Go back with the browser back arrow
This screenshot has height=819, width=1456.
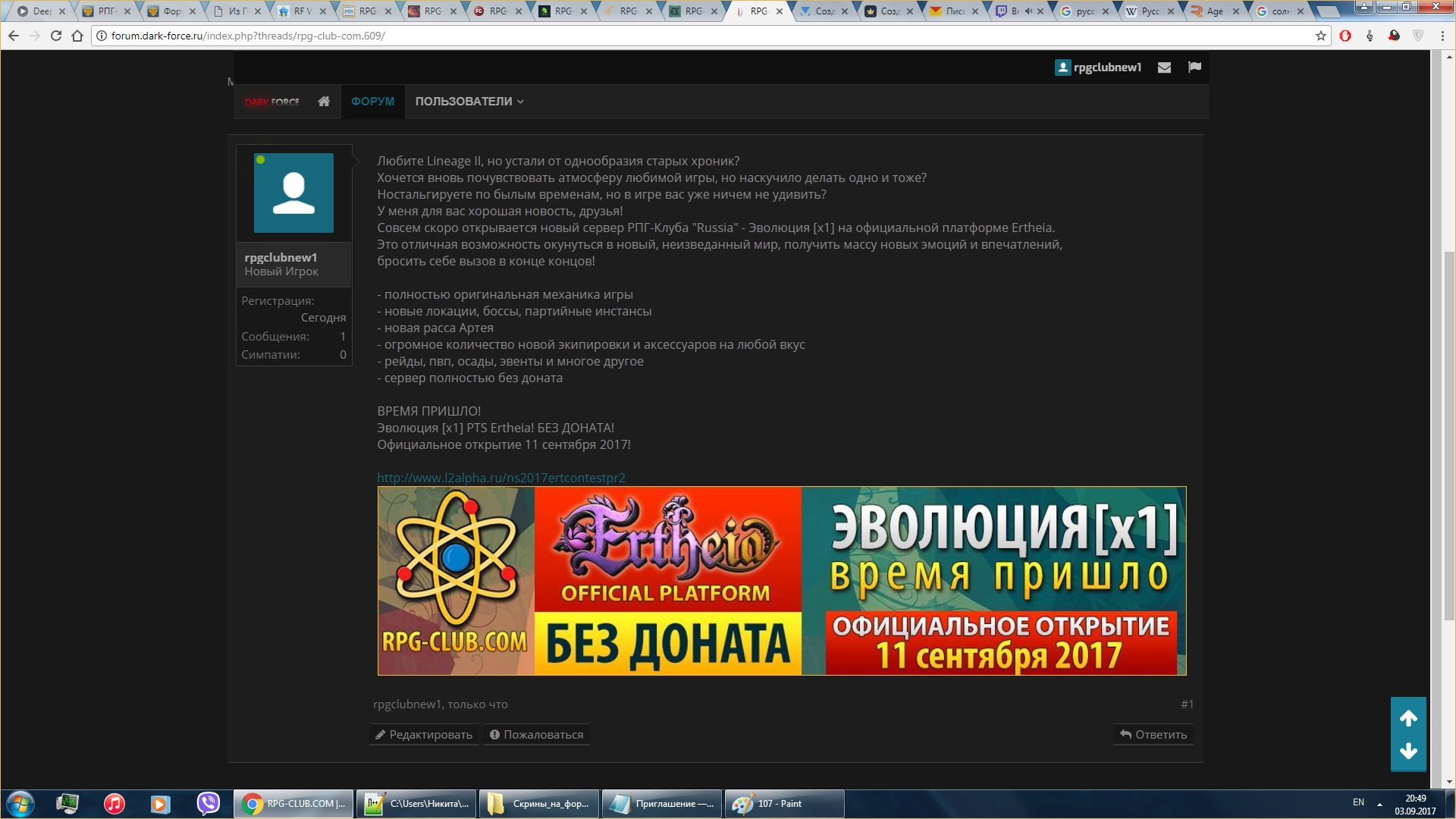point(14,36)
